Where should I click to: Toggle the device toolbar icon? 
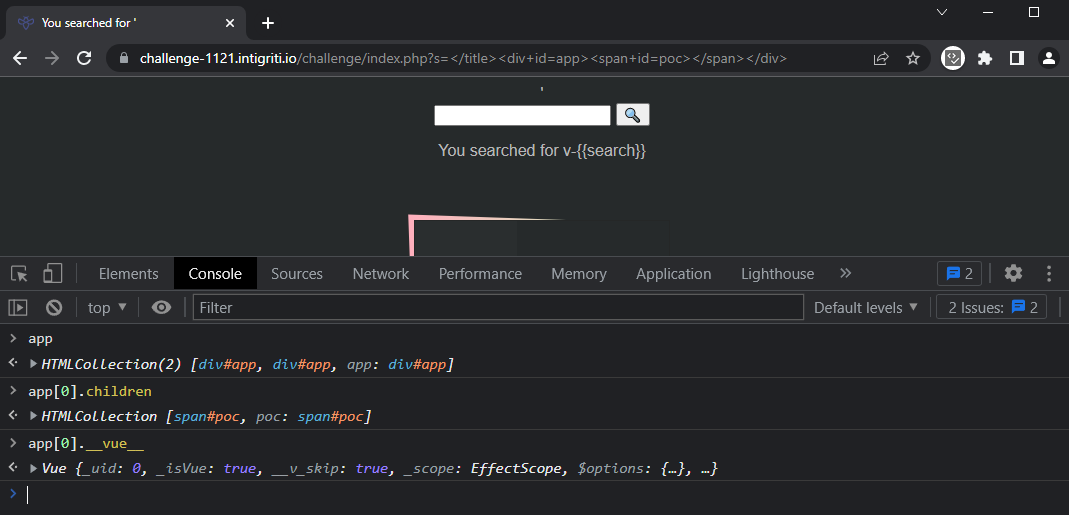point(52,273)
